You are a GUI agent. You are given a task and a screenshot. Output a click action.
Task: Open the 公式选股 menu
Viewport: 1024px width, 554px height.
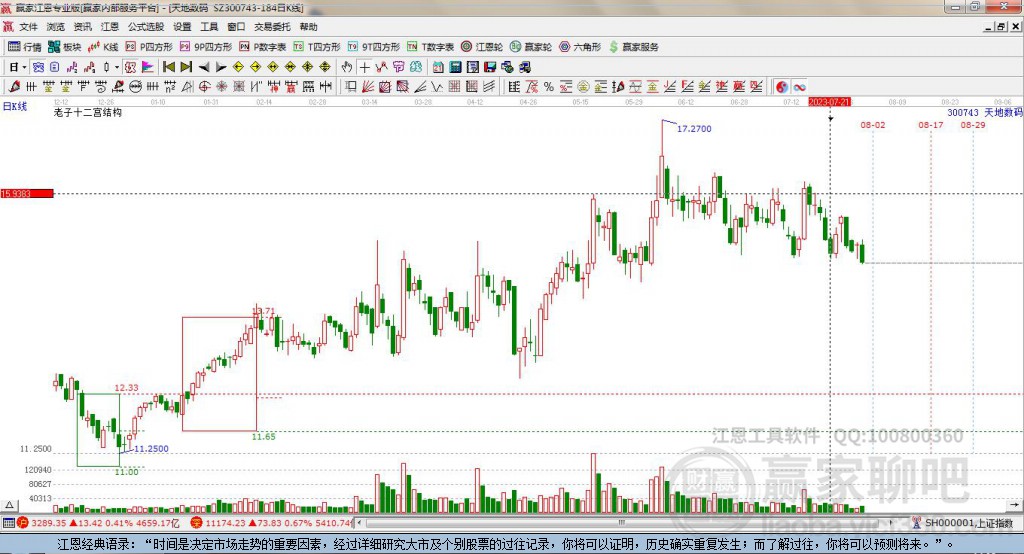click(146, 27)
